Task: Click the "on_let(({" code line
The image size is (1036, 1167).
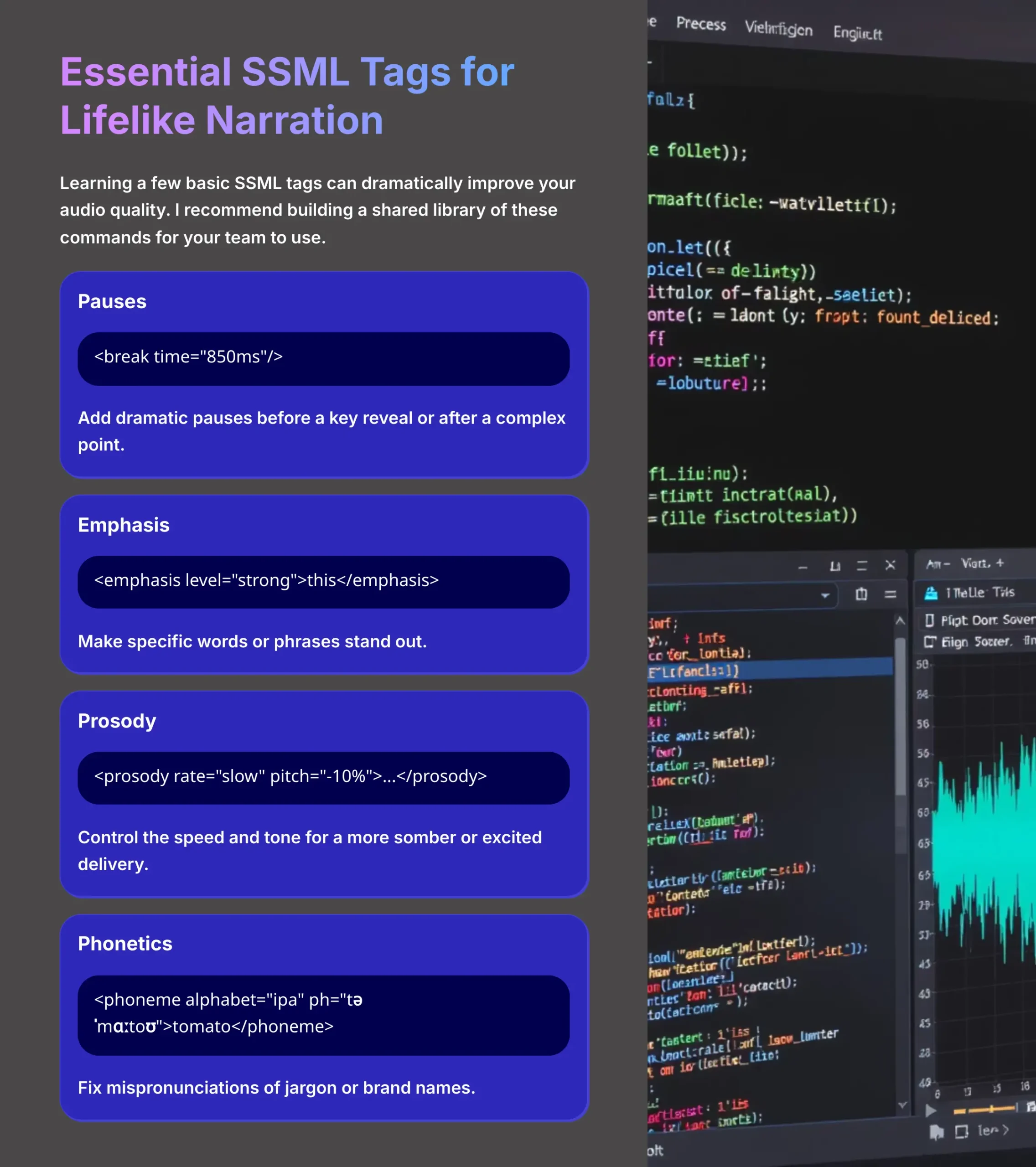Action: tap(689, 247)
